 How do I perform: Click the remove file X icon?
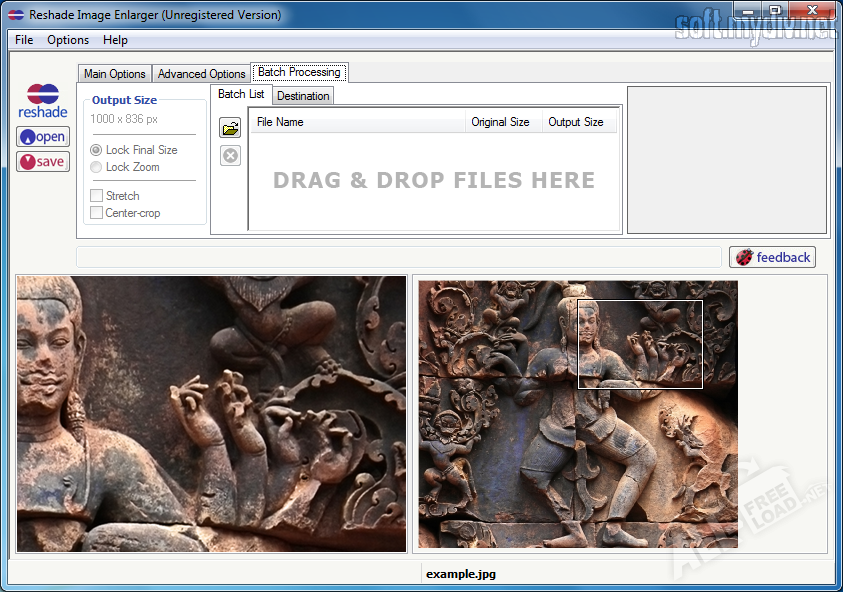[x=230, y=155]
